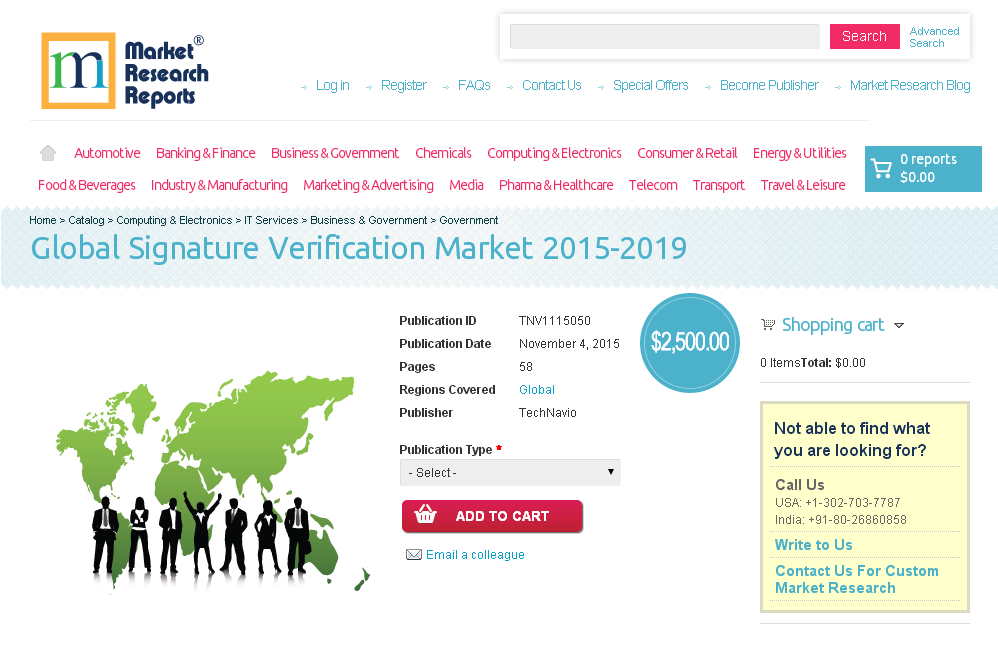Open the Log in link

point(332,85)
